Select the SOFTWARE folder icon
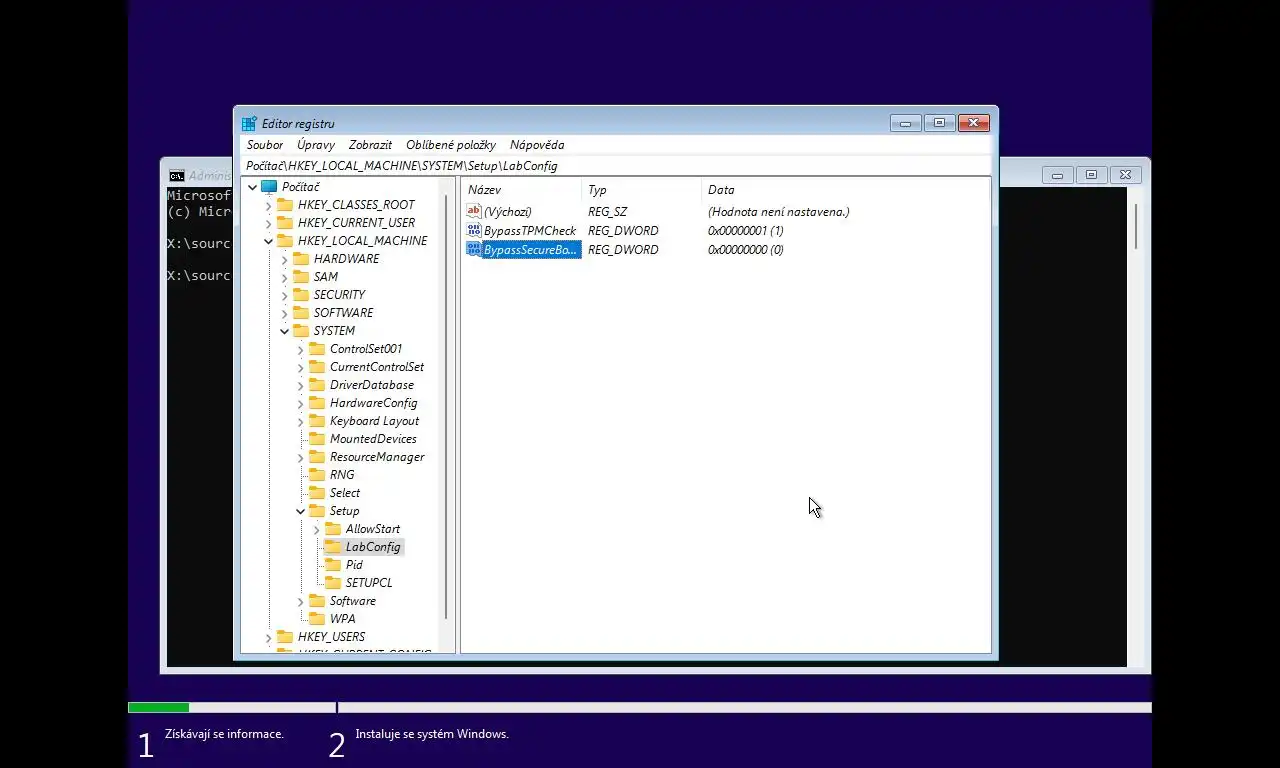 (x=301, y=313)
